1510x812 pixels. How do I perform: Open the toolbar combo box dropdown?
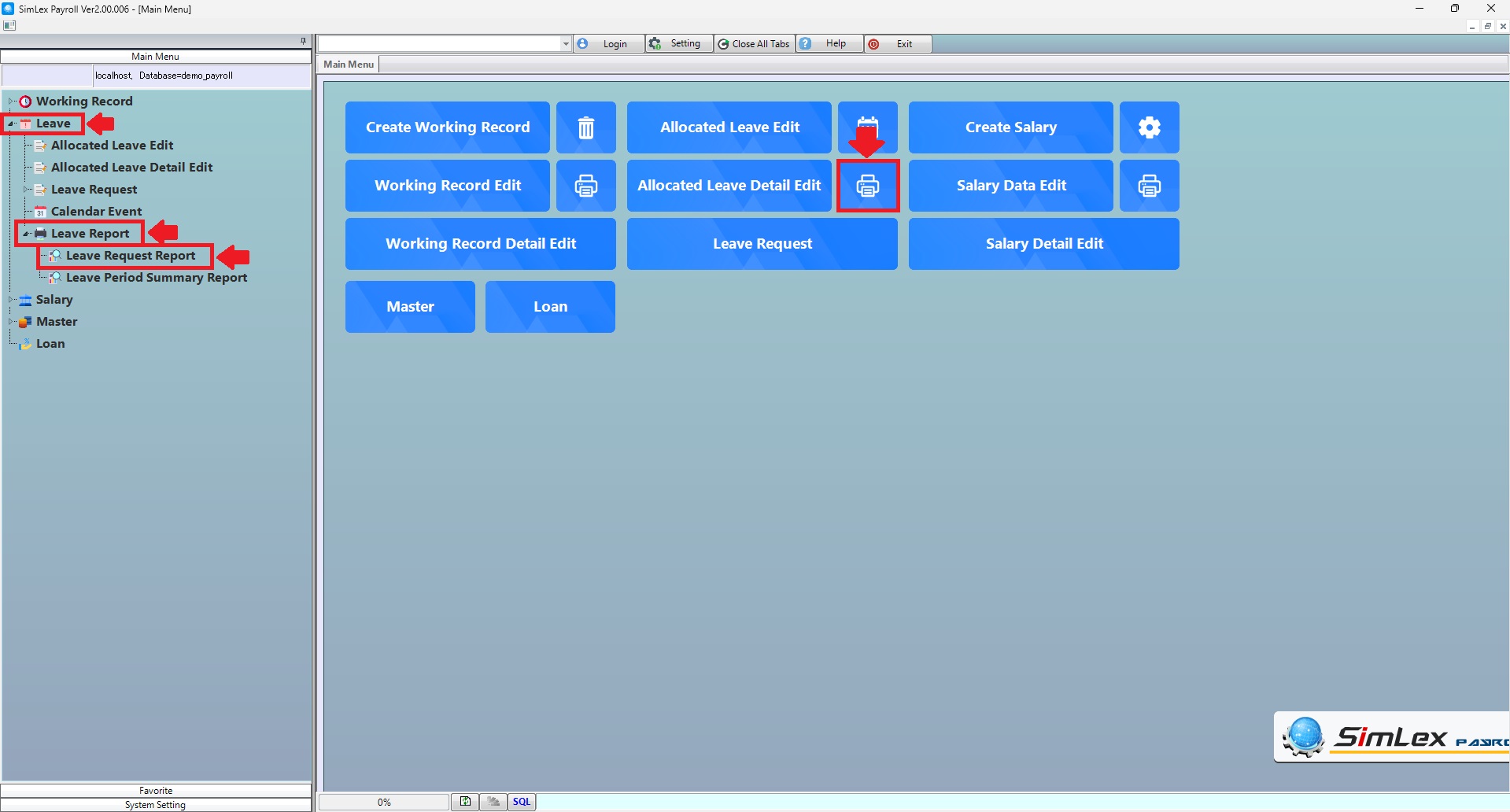click(565, 44)
